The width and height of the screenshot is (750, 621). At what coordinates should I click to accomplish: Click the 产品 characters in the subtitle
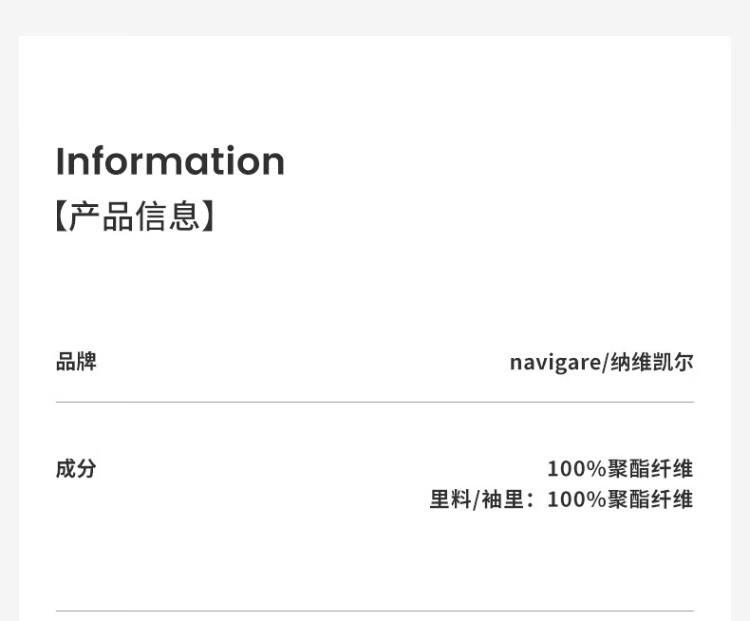tap(101, 216)
